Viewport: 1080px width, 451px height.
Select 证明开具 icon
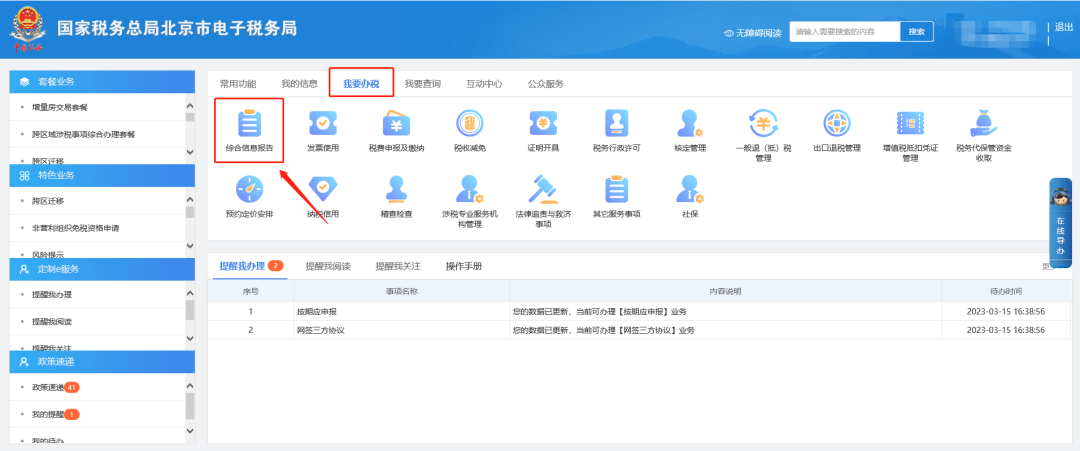[543, 125]
